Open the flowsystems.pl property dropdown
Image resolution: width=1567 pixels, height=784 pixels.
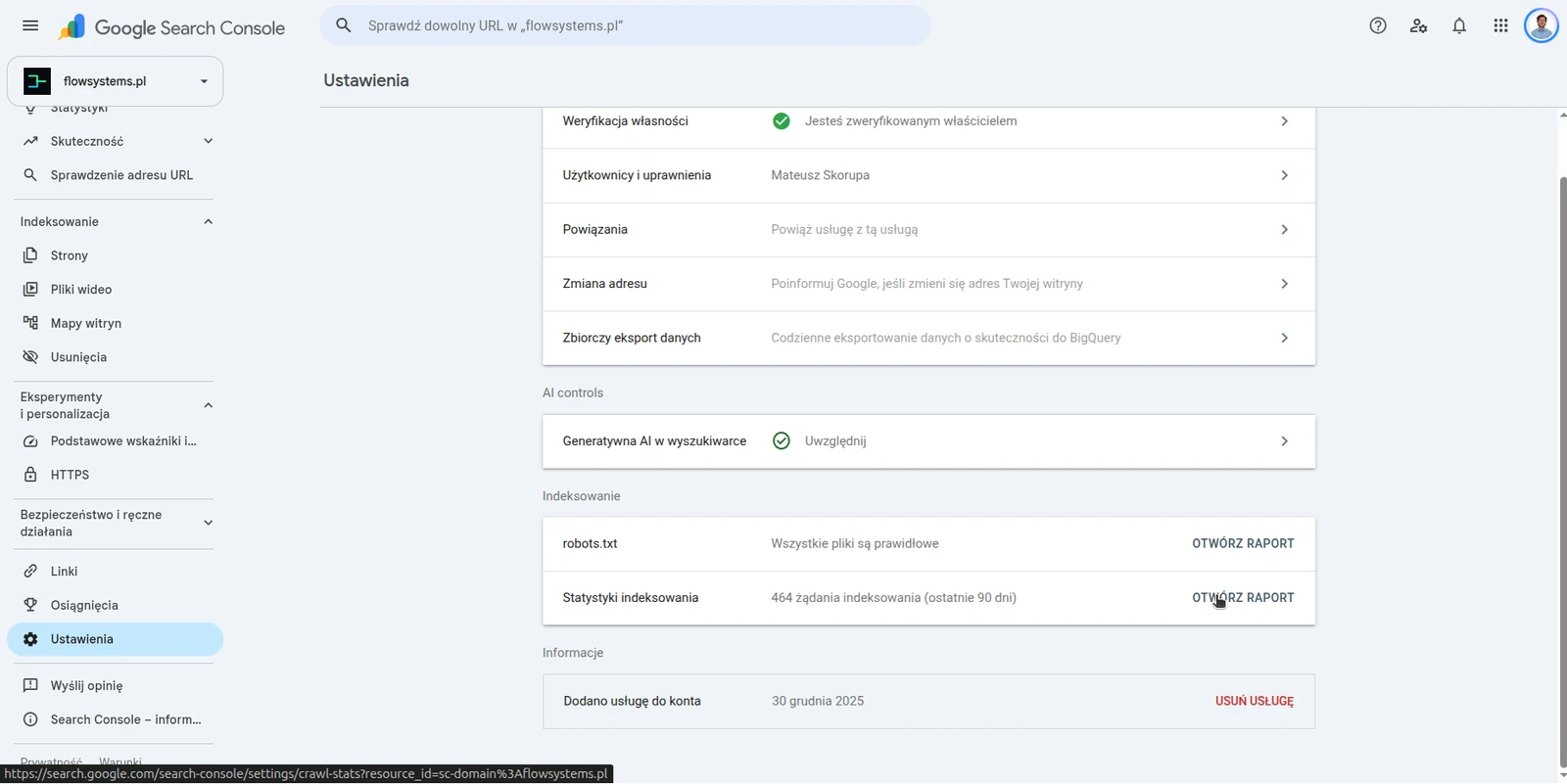(x=115, y=81)
